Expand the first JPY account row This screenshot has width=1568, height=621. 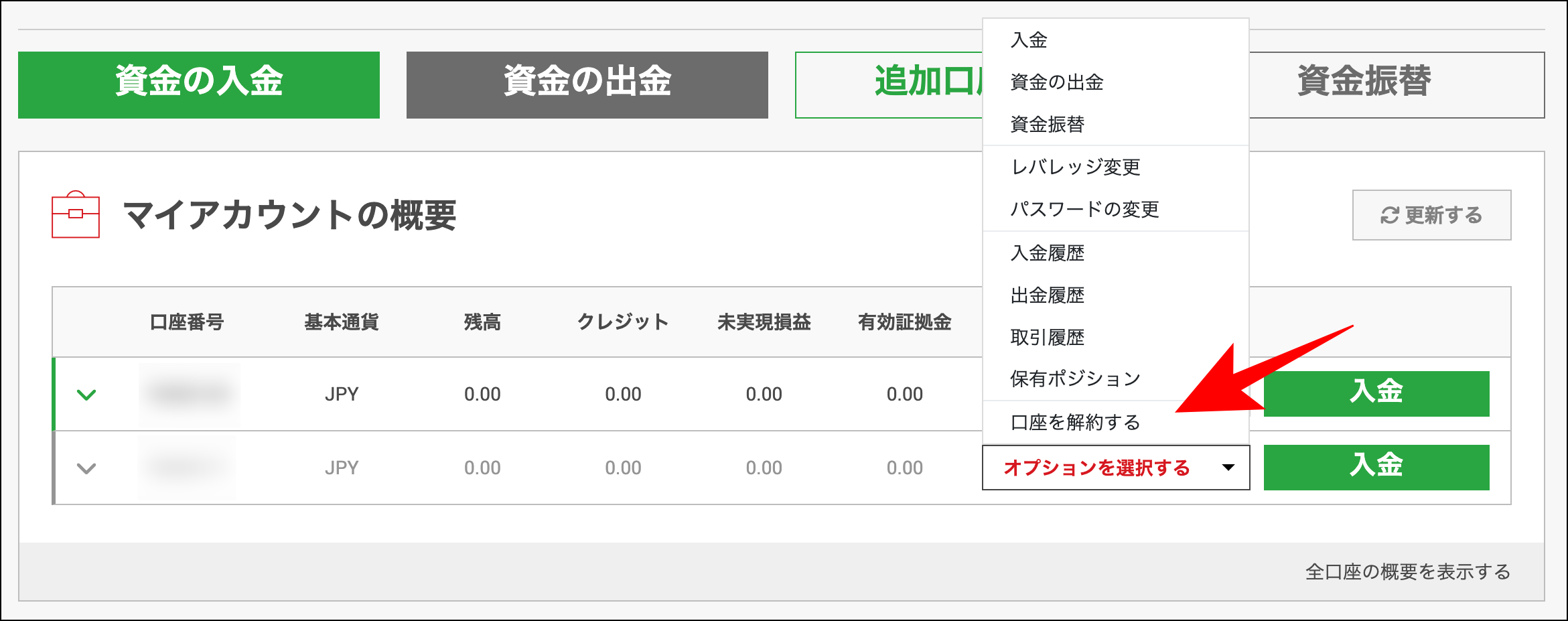(86, 394)
